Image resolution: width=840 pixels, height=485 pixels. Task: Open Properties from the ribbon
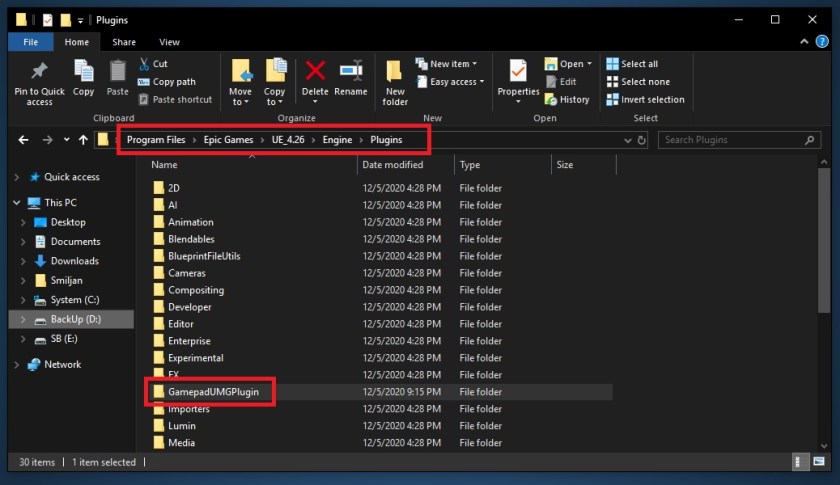point(518,76)
